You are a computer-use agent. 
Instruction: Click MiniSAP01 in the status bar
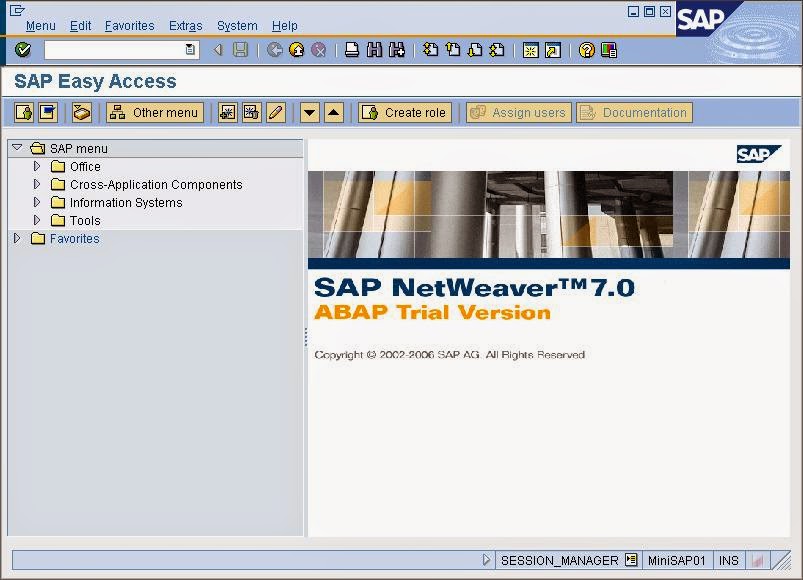[x=677, y=561]
